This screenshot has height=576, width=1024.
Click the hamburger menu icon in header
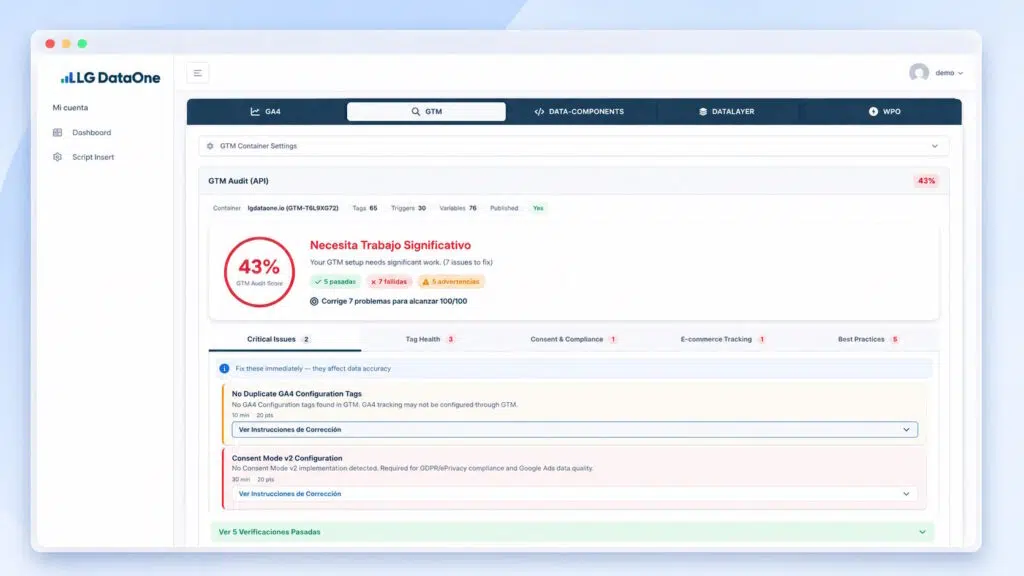(x=197, y=73)
